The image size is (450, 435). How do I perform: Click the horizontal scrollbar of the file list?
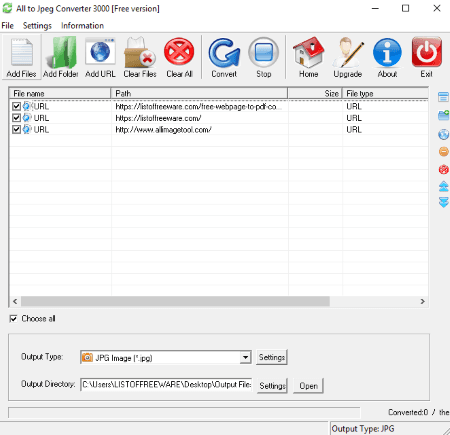[x=219, y=301]
